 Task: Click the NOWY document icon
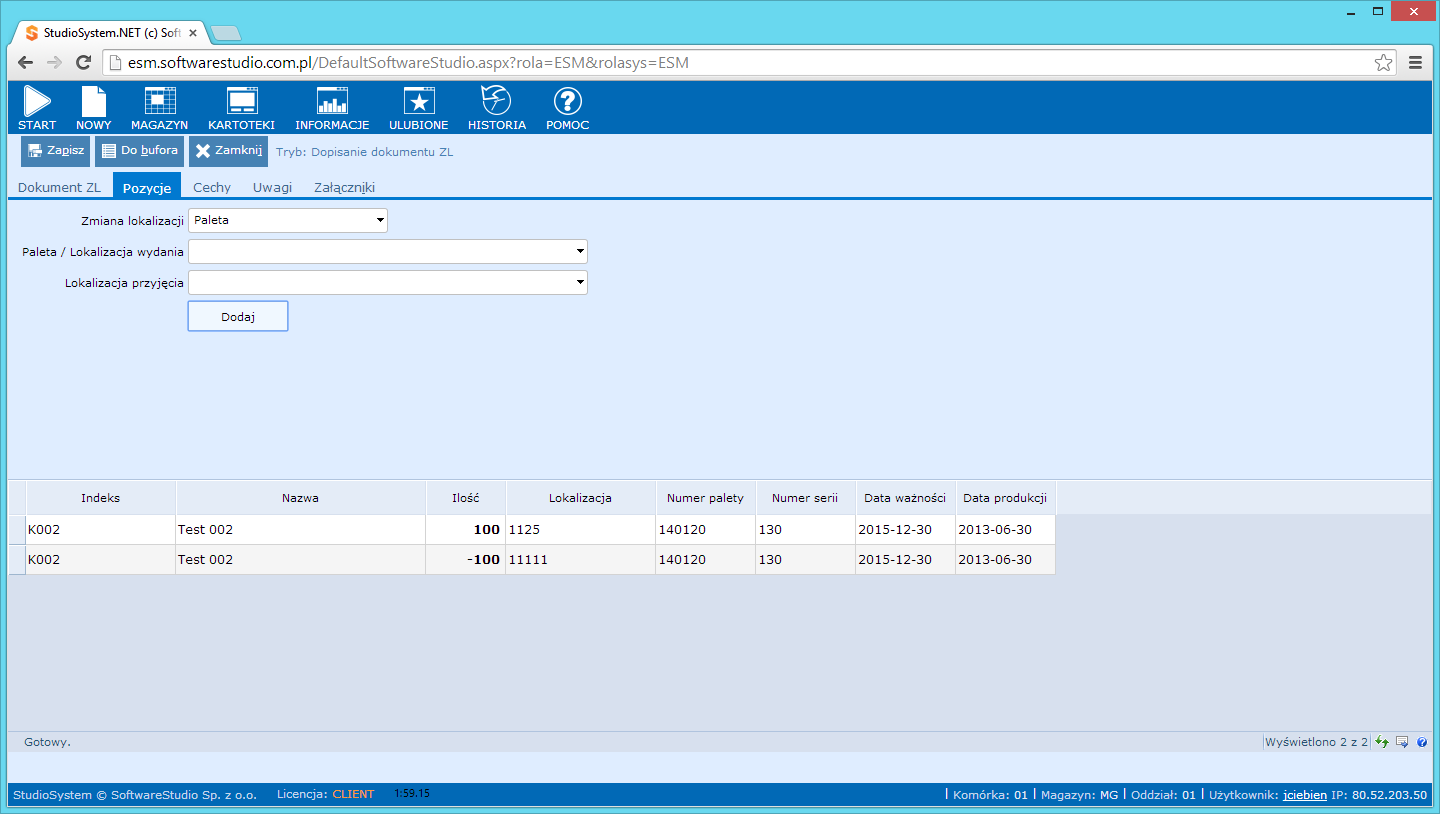[x=93, y=108]
